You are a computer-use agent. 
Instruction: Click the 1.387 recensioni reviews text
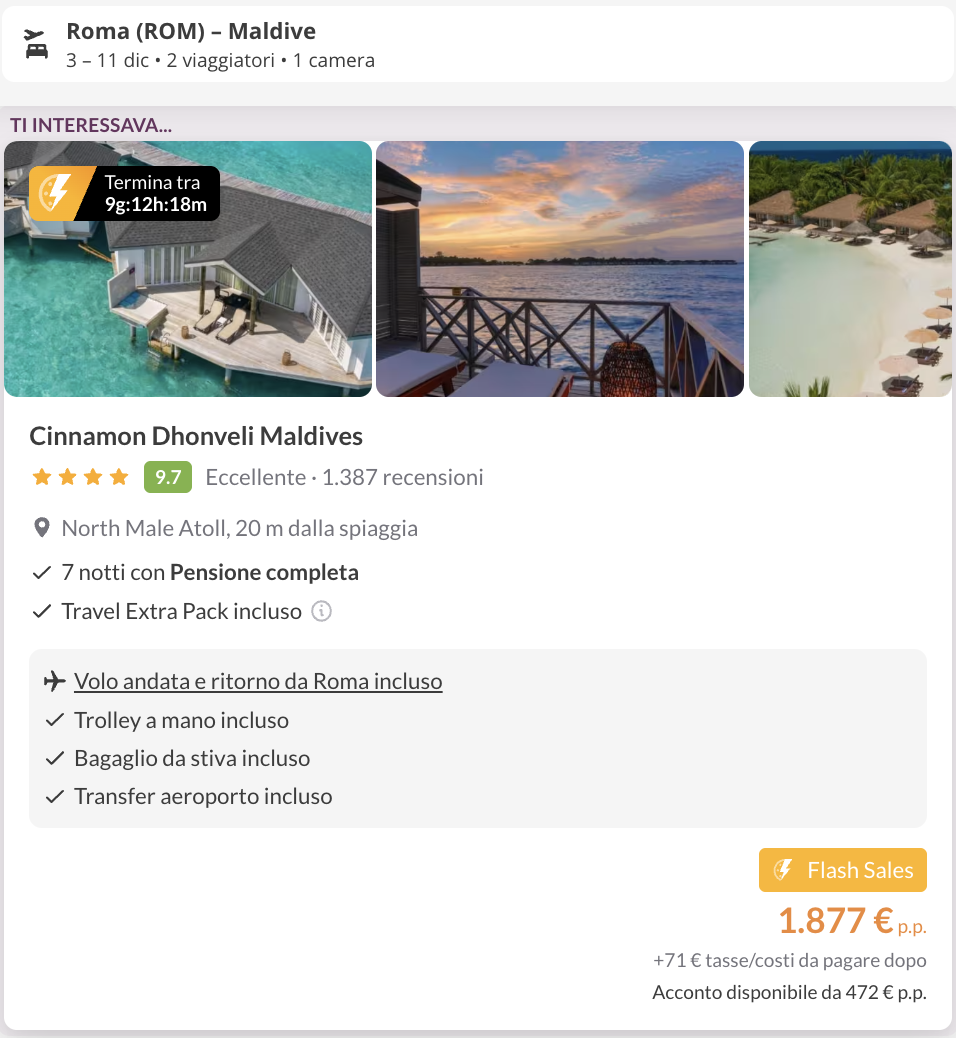point(402,478)
